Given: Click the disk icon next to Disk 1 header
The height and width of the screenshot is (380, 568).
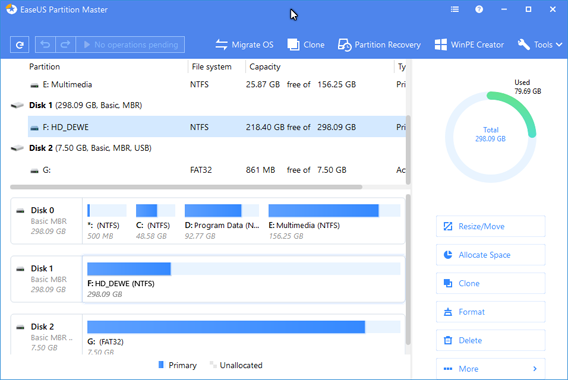Looking at the screenshot, I should (17, 106).
